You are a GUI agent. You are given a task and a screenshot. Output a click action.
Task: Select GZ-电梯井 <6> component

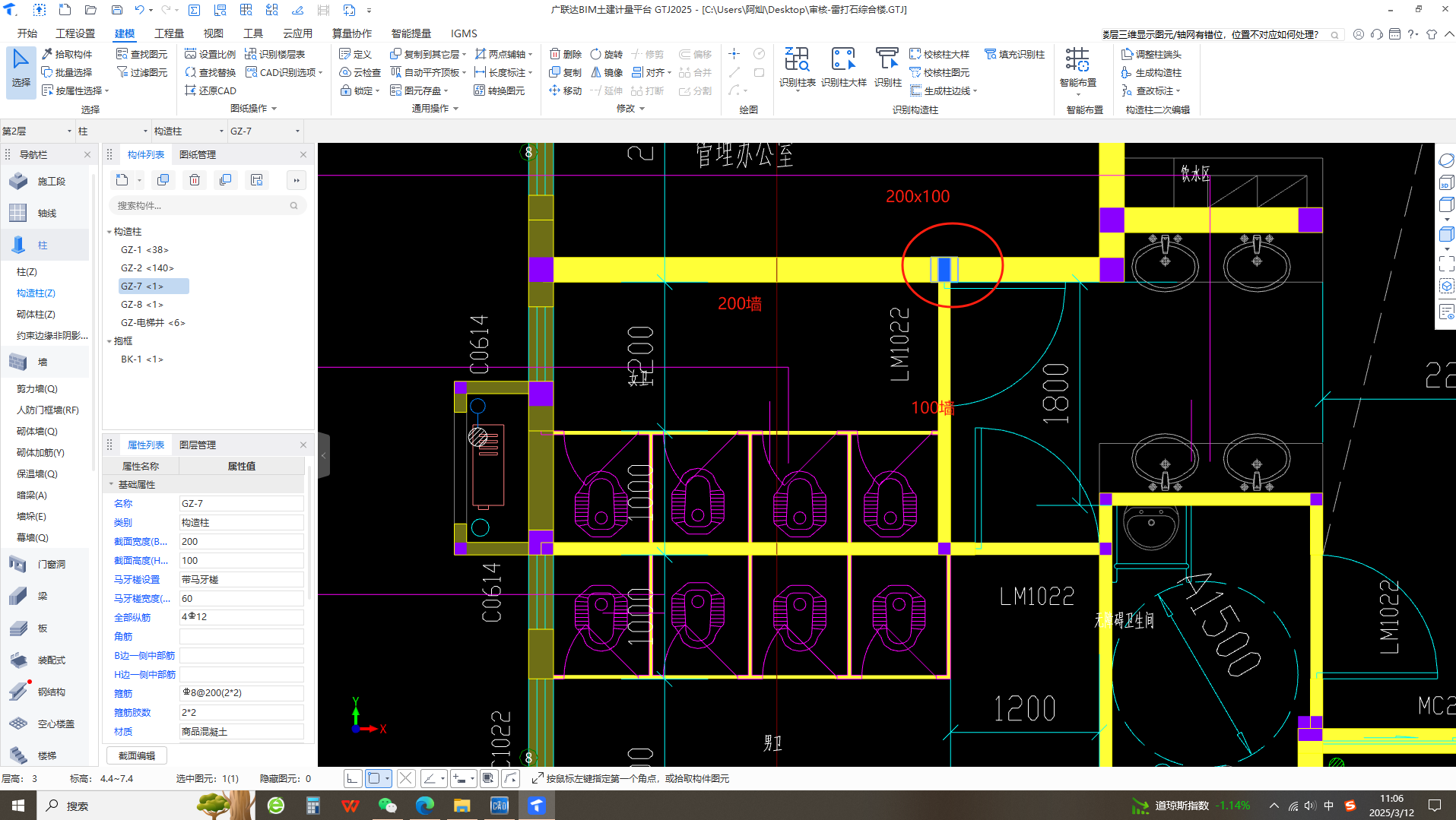153,322
